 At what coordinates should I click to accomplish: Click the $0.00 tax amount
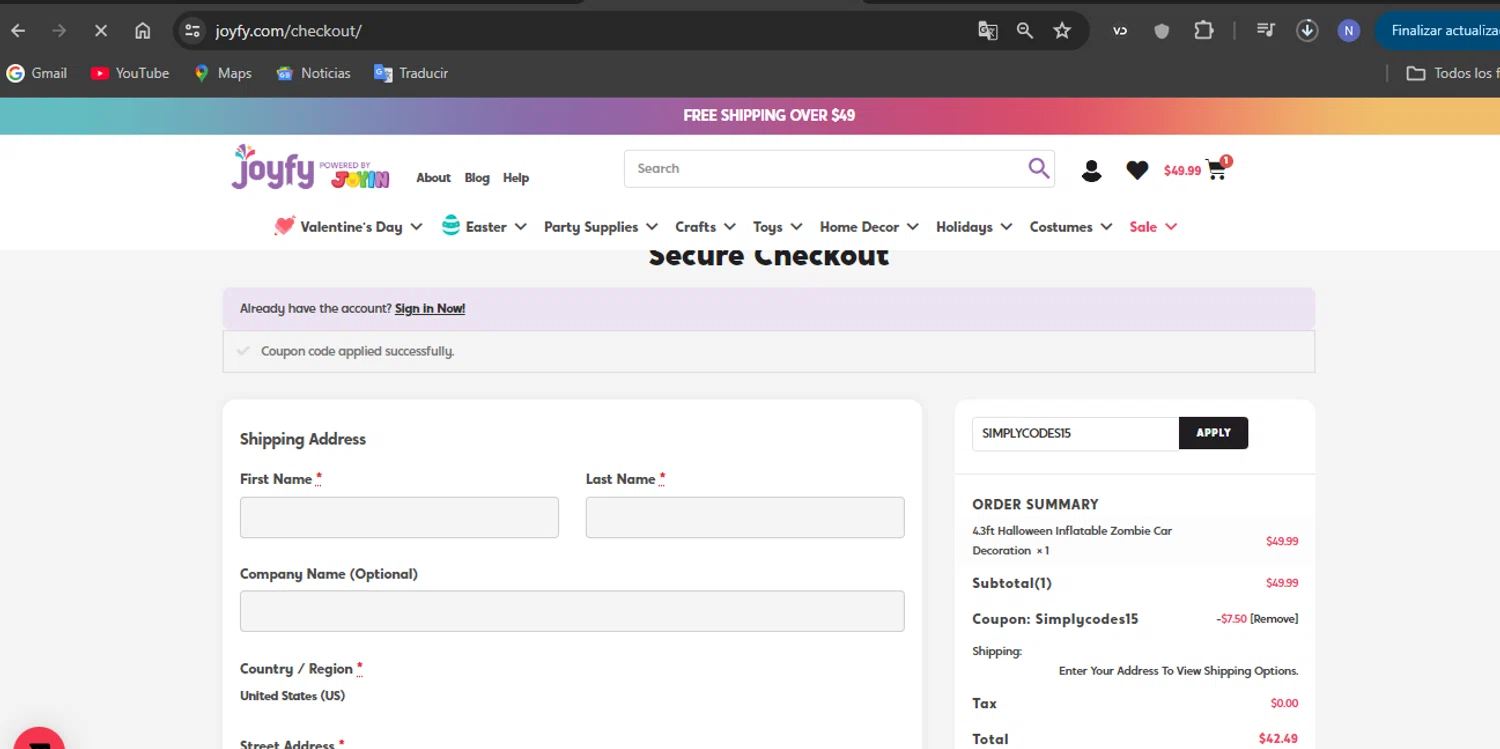1284,704
